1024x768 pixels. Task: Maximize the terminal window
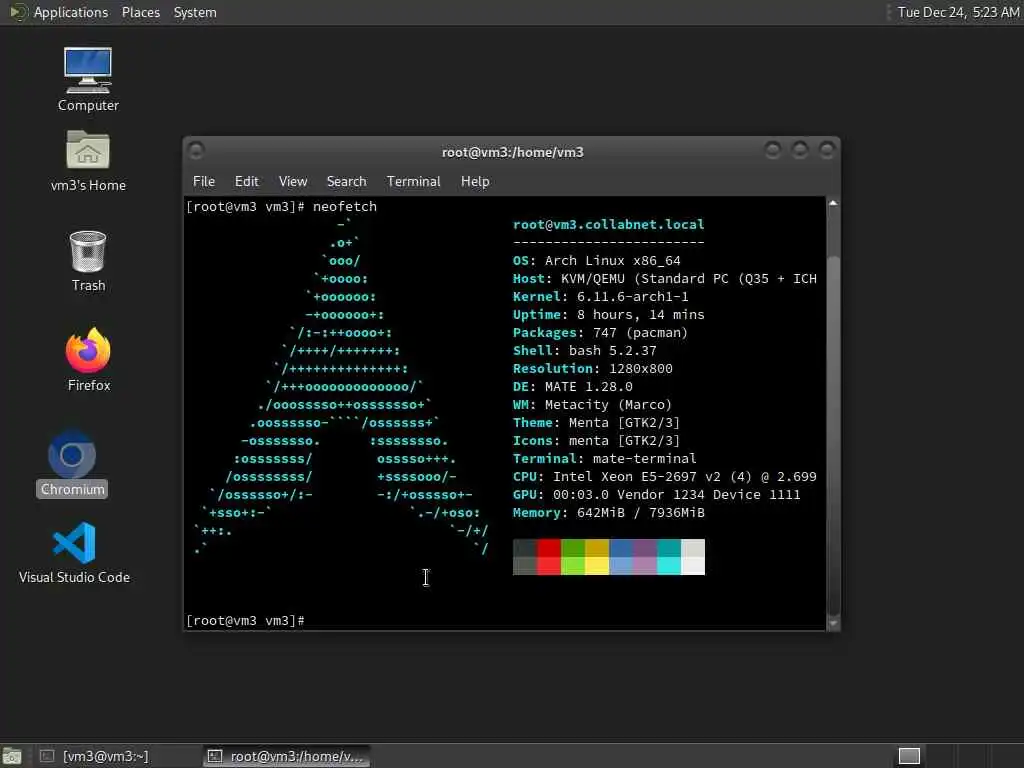pyautogui.click(x=799, y=151)
